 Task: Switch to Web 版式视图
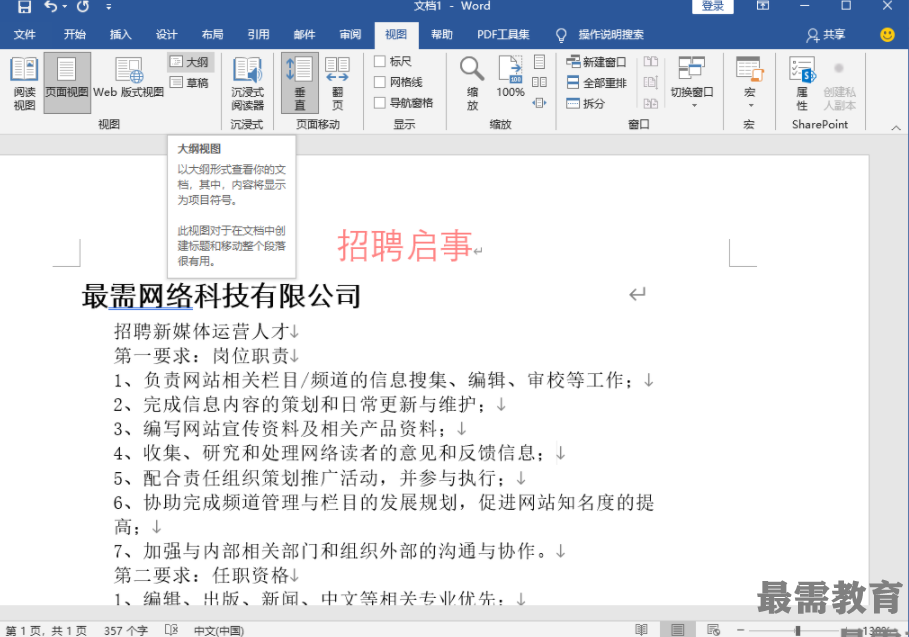click(129, 78)
